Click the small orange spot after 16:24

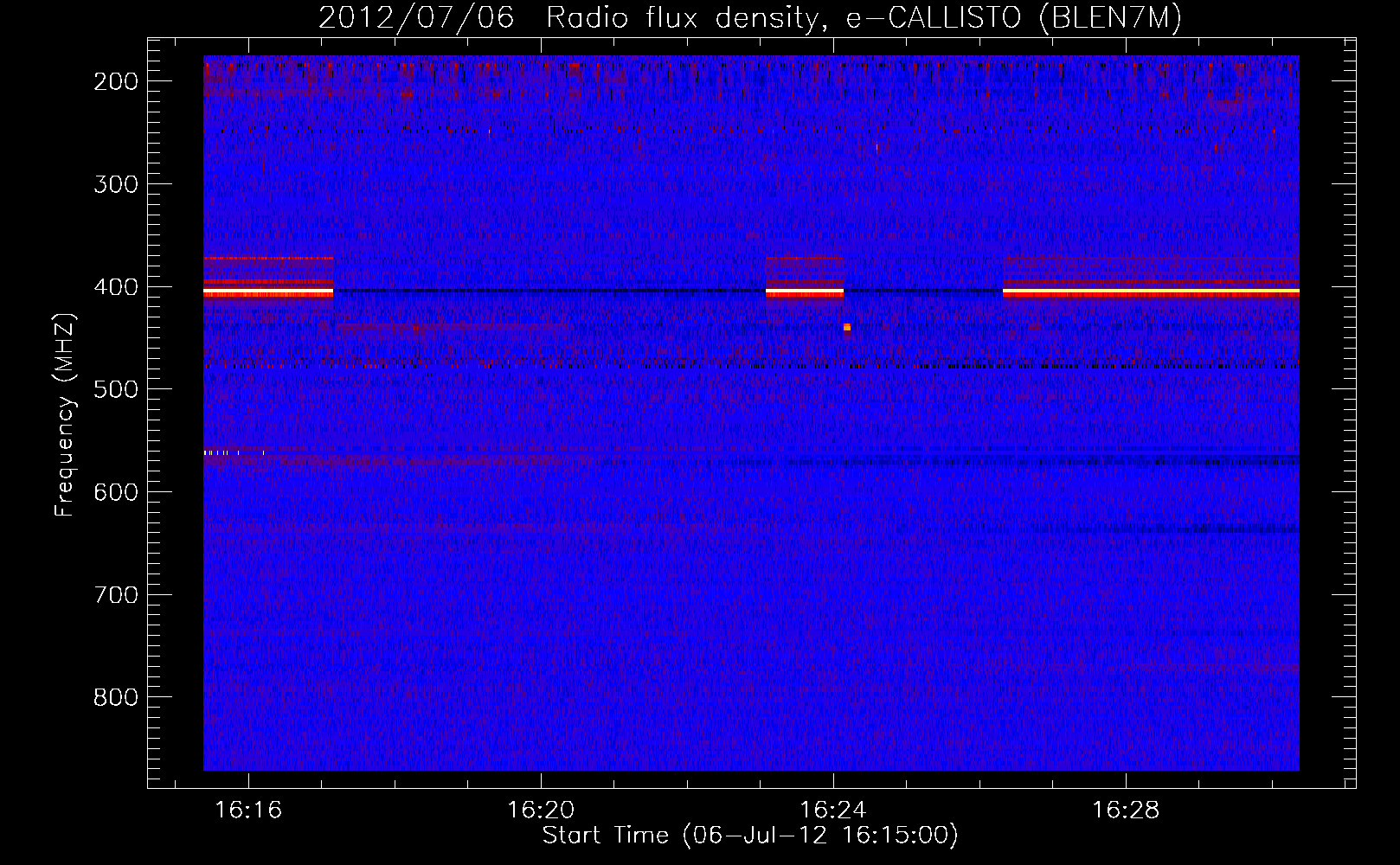[x=847, y=327]
